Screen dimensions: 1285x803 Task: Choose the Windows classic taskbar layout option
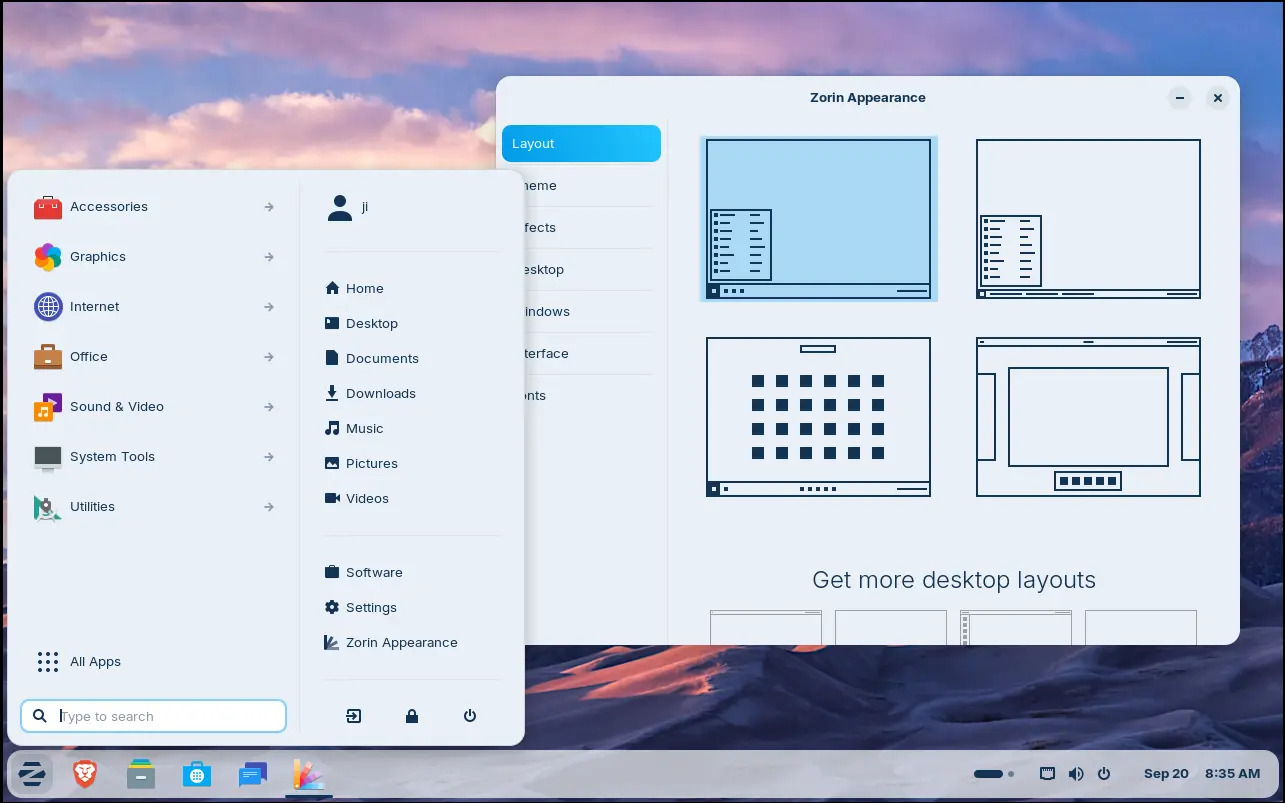coord(1088,219)
